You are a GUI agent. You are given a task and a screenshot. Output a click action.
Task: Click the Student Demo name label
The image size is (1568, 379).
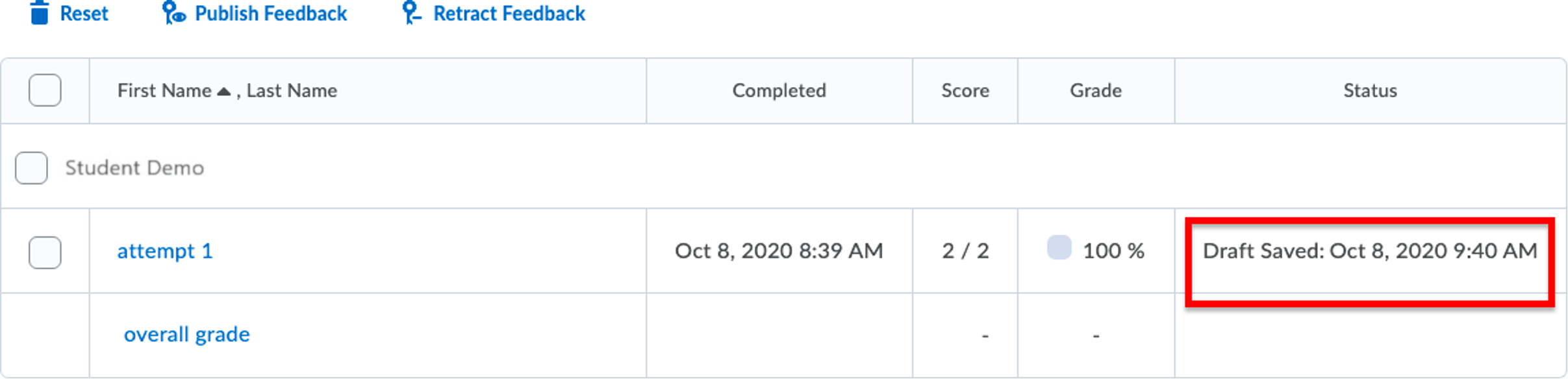134,167
